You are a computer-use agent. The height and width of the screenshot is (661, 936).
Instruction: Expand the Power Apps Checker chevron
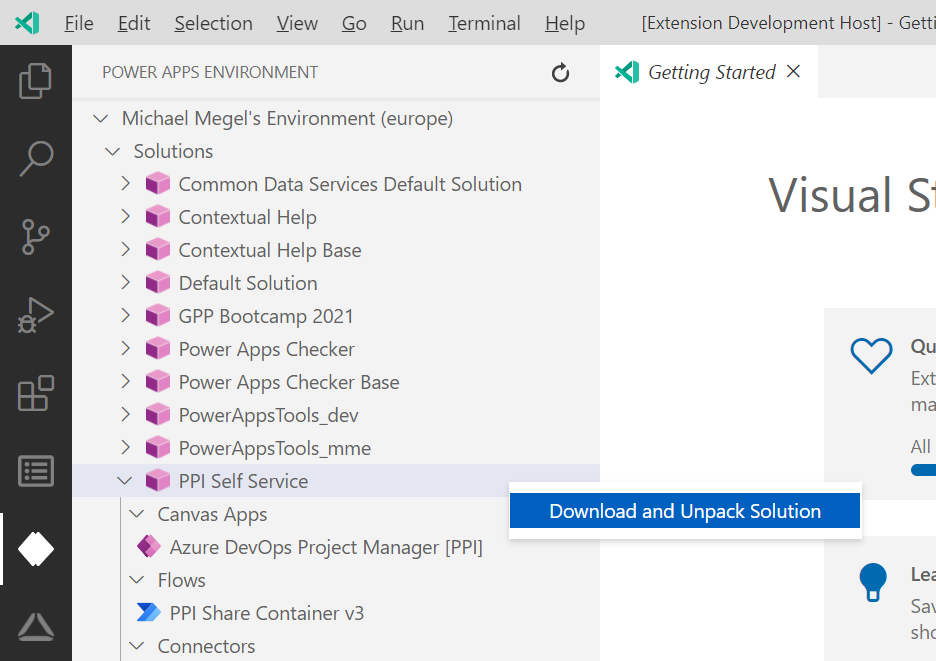[125, 348]
